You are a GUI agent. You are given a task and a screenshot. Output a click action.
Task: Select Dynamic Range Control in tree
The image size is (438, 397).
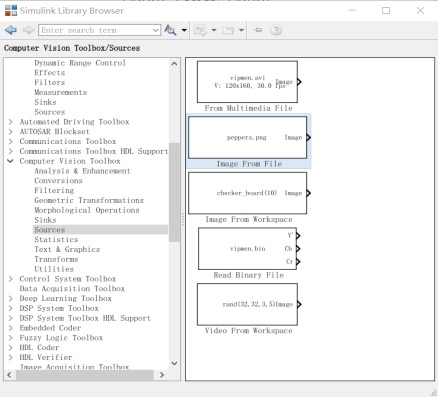(x=80, y=63)
